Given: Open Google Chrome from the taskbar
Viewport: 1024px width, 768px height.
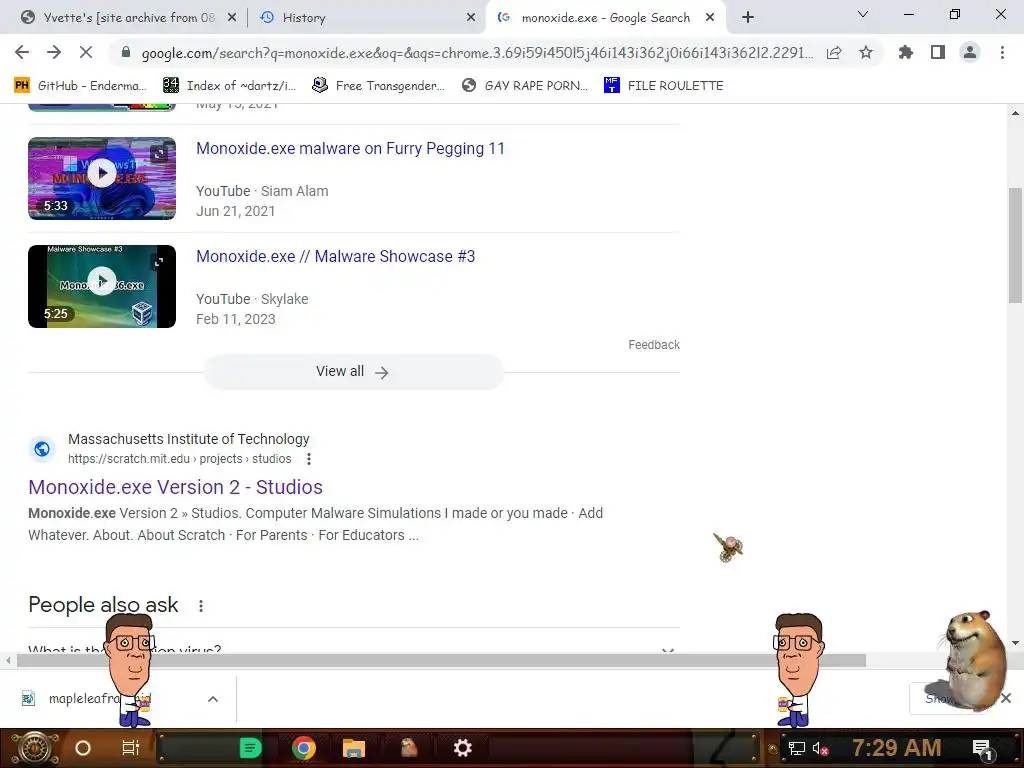Looking at the screenshot, I should [x=304, y=748].
